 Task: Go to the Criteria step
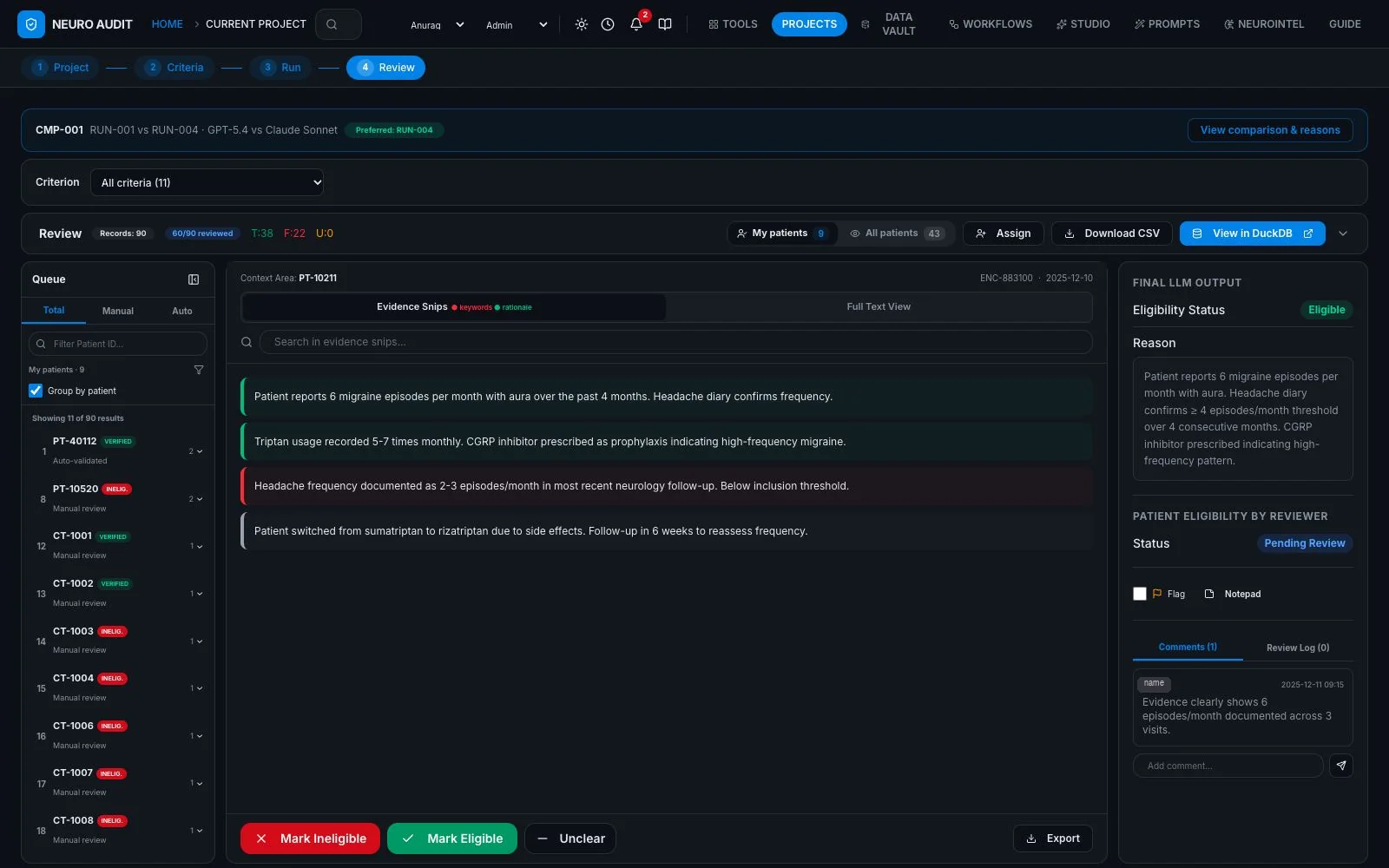point(174,68)
